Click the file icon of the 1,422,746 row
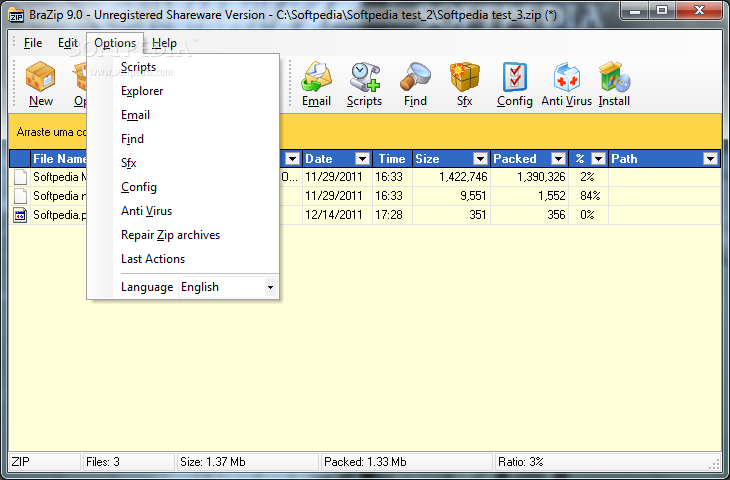Screen dimensions: 730x480 20,177
